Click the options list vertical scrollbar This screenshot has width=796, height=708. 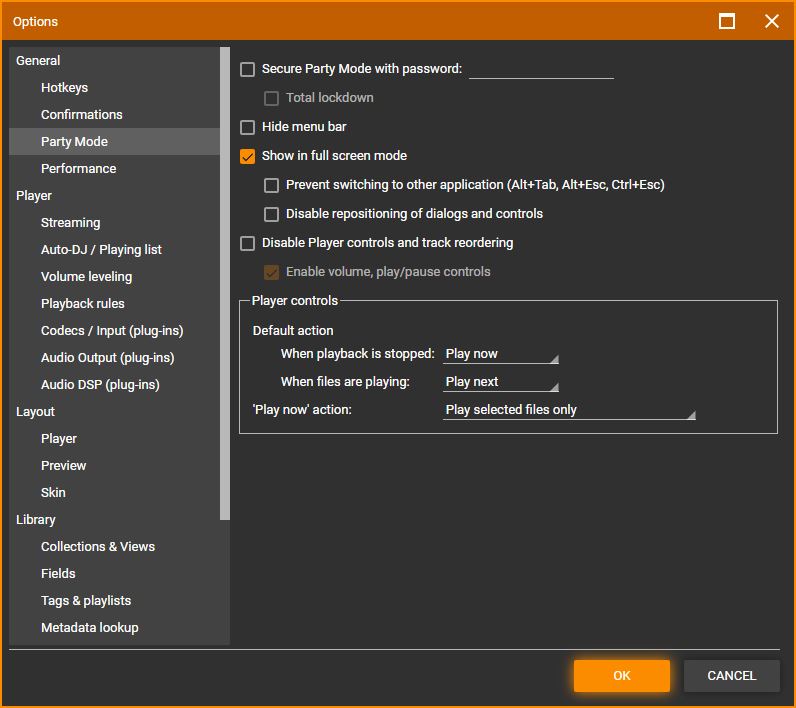pos(225,284)
